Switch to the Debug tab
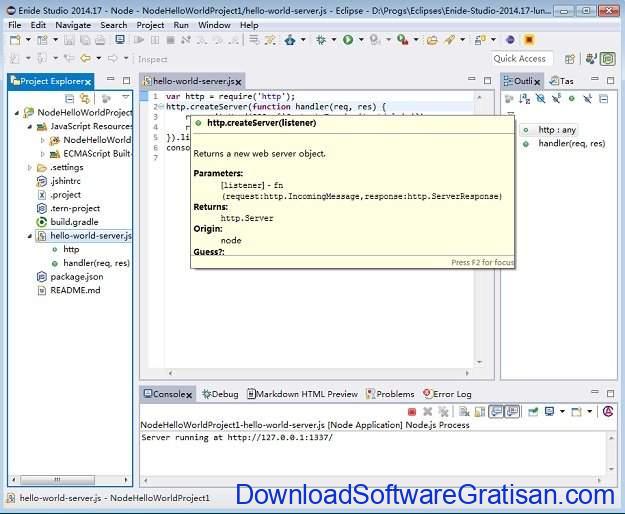Screen dimensions: 625x514 pos(220,394)
